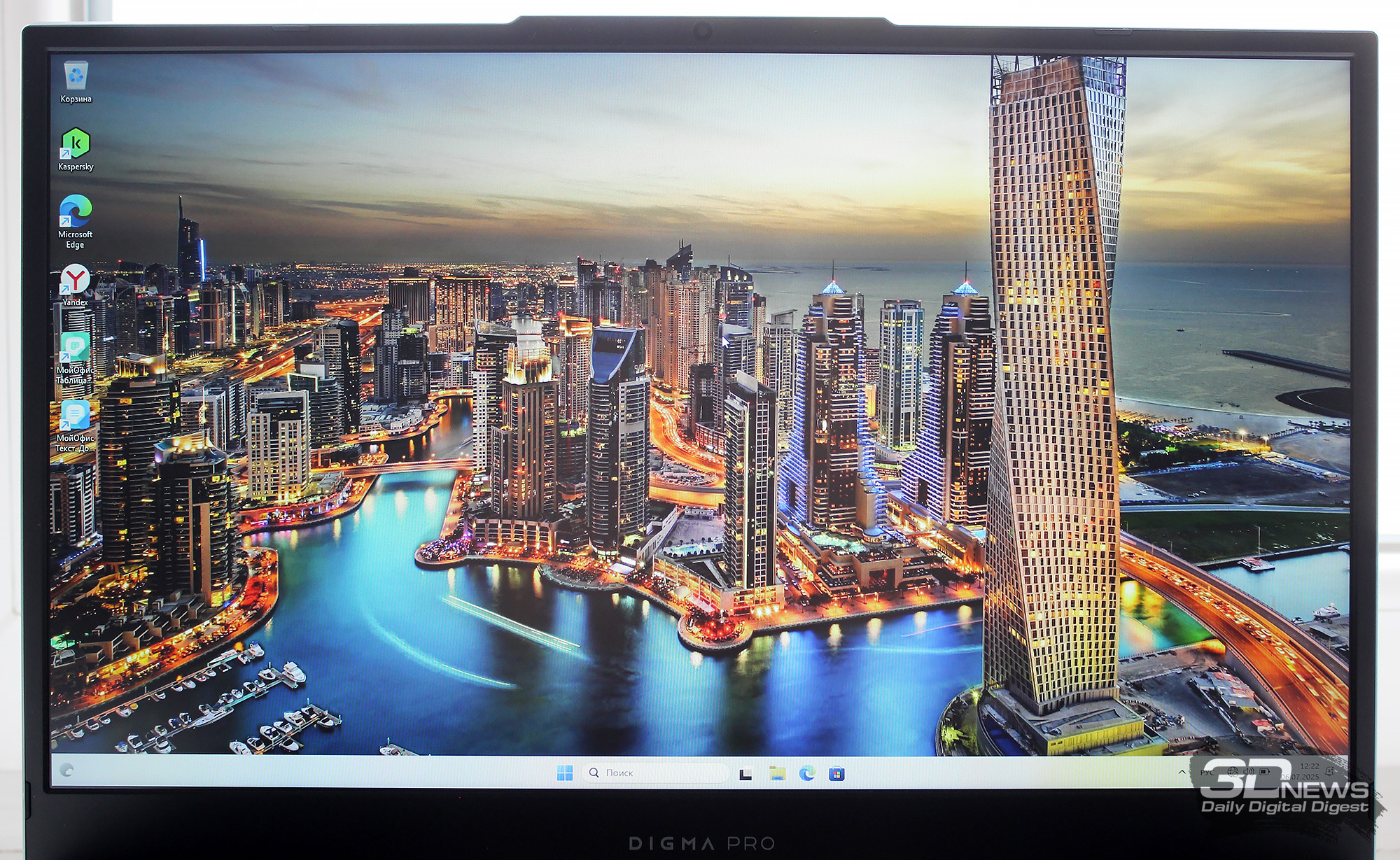The width and height of the screenshot is (1400, 860).
Task: Click the battery status tray icon
Action: (x=1264, y=772)
